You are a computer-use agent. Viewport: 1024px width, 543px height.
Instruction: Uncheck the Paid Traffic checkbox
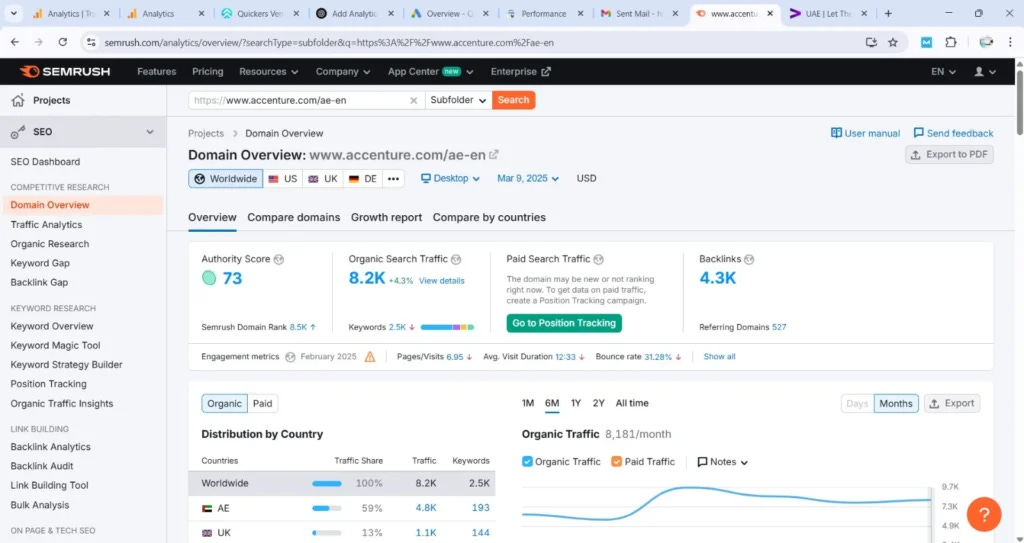[x=616, y=461]
